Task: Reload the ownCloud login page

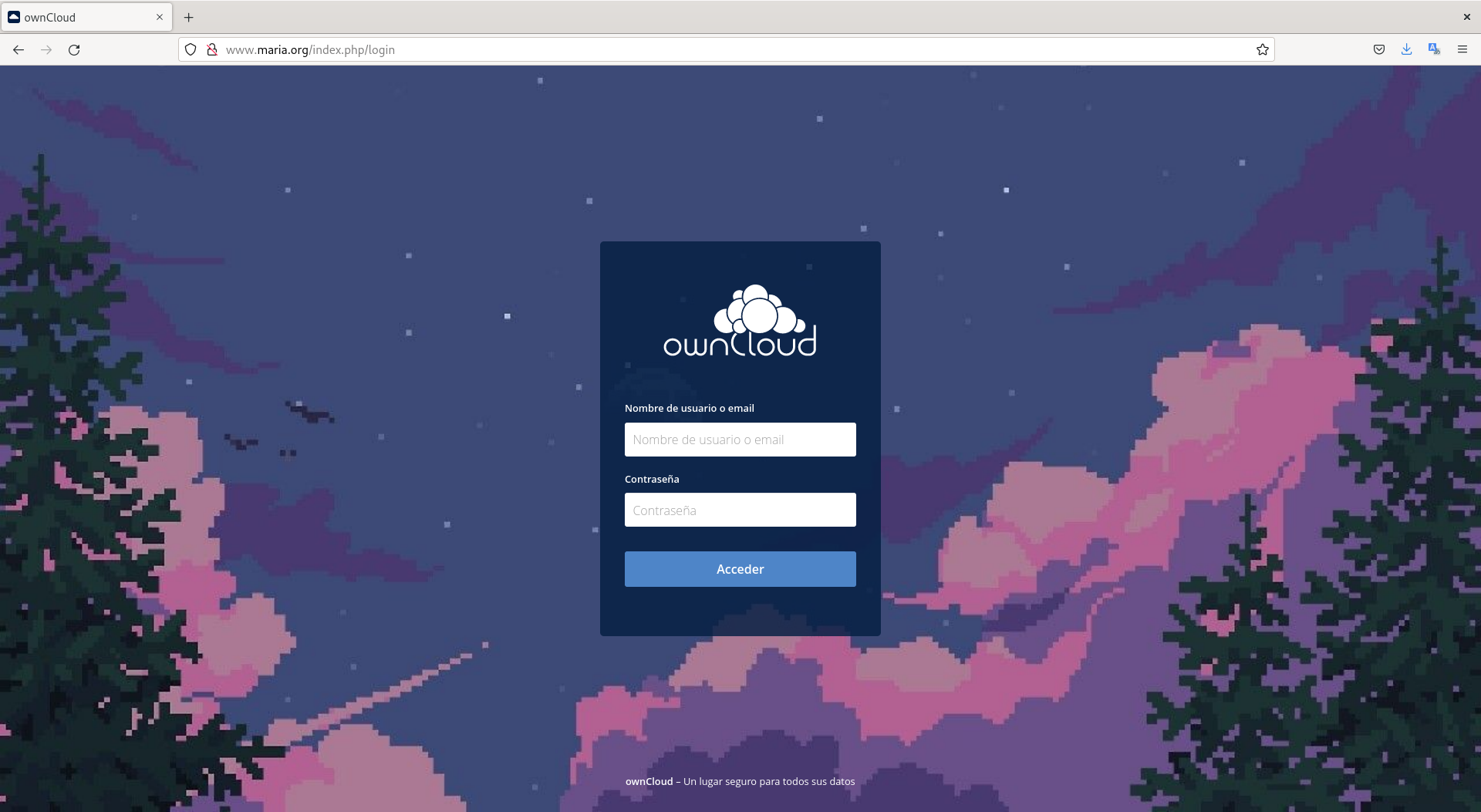Action: click(74, 49)
